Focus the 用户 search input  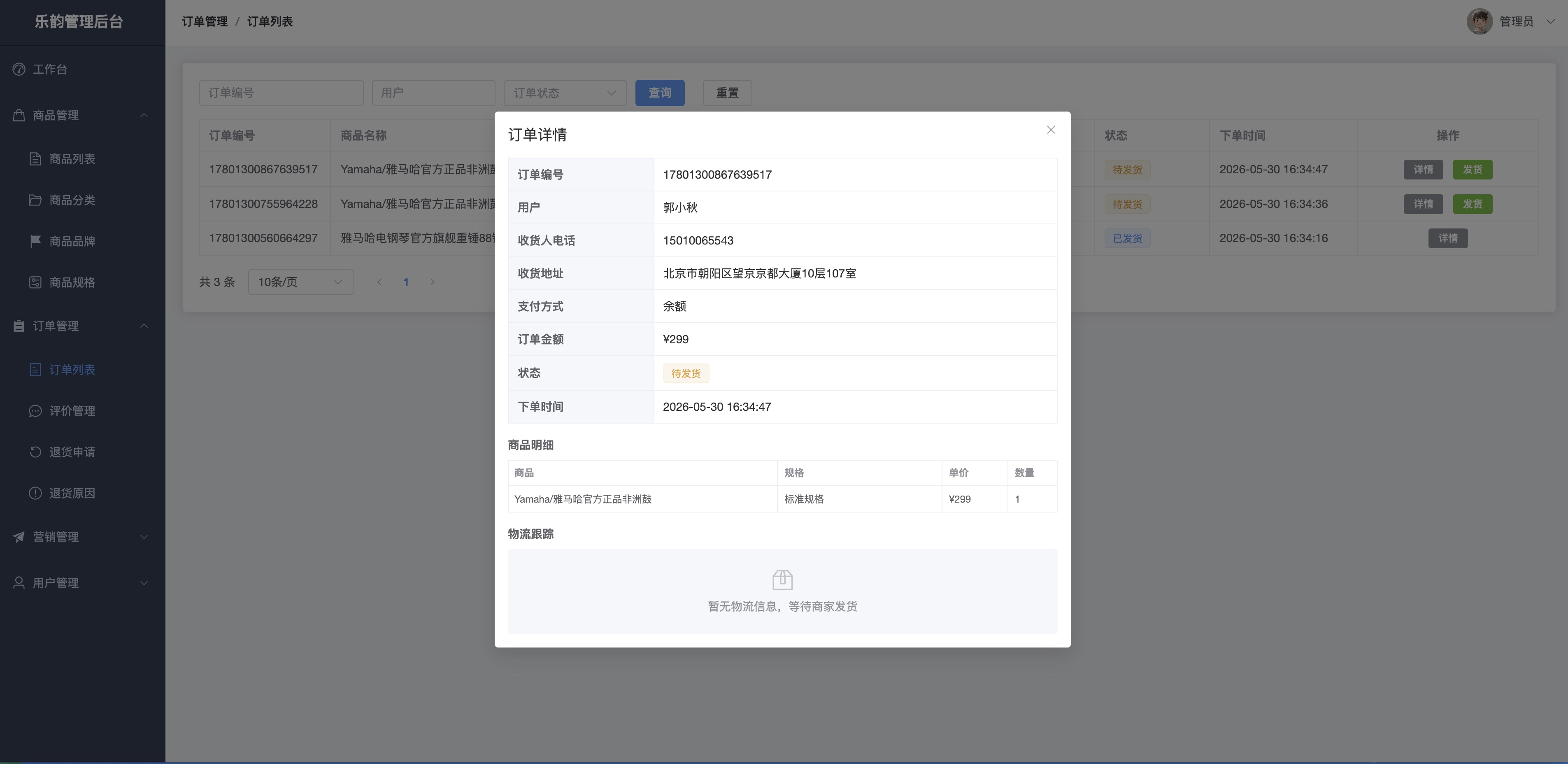click(x=433, y=93)
